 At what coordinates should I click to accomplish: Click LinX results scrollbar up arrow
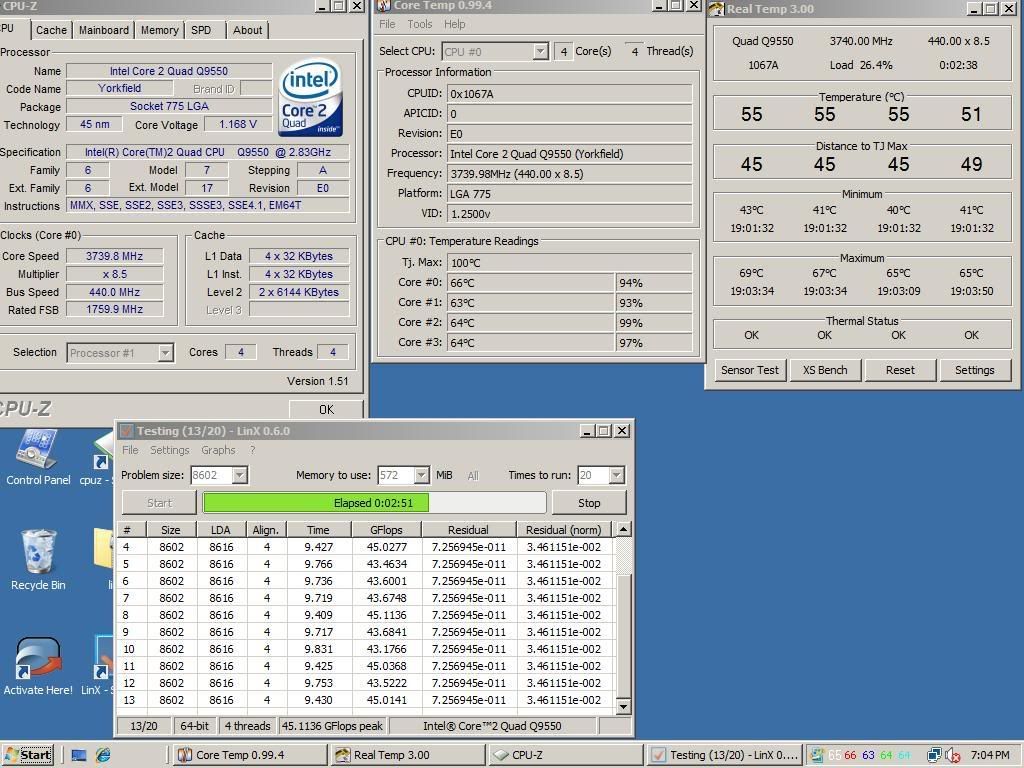[624, 529]
